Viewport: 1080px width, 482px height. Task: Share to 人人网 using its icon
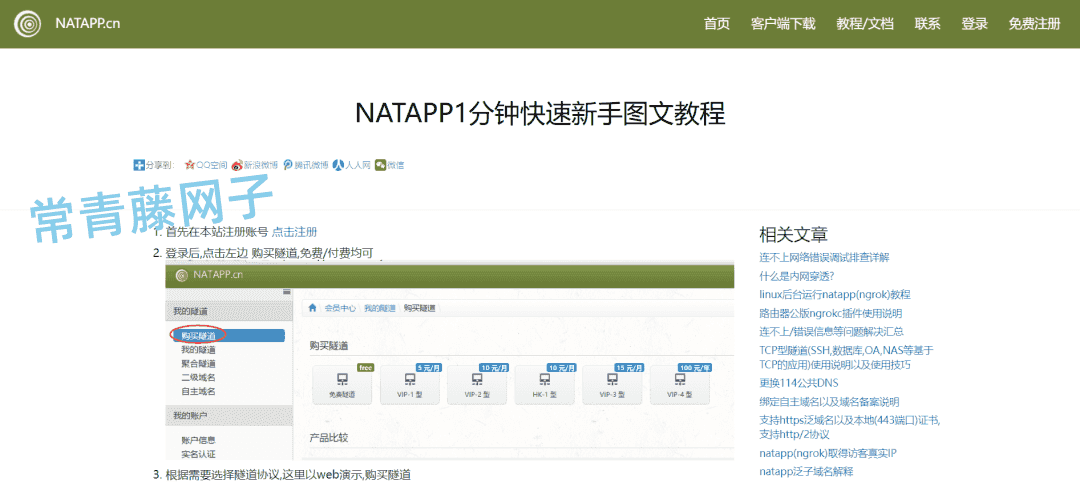click(x=339, y=165)
